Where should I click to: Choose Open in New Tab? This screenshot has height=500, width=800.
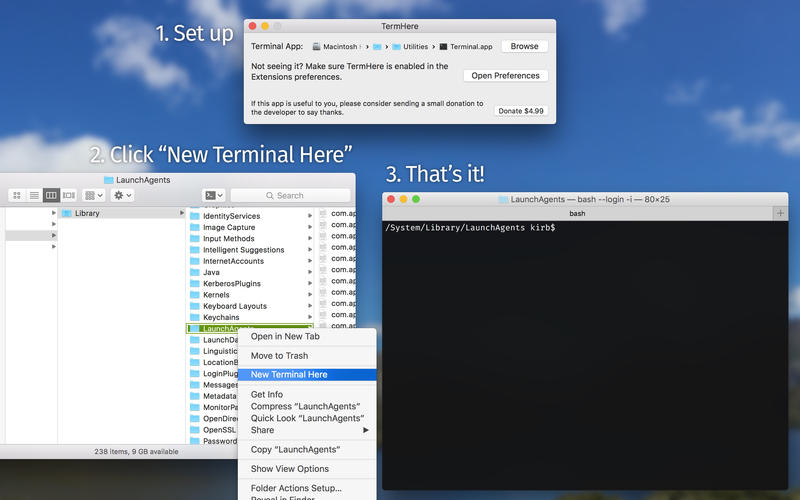coord(307,336)
